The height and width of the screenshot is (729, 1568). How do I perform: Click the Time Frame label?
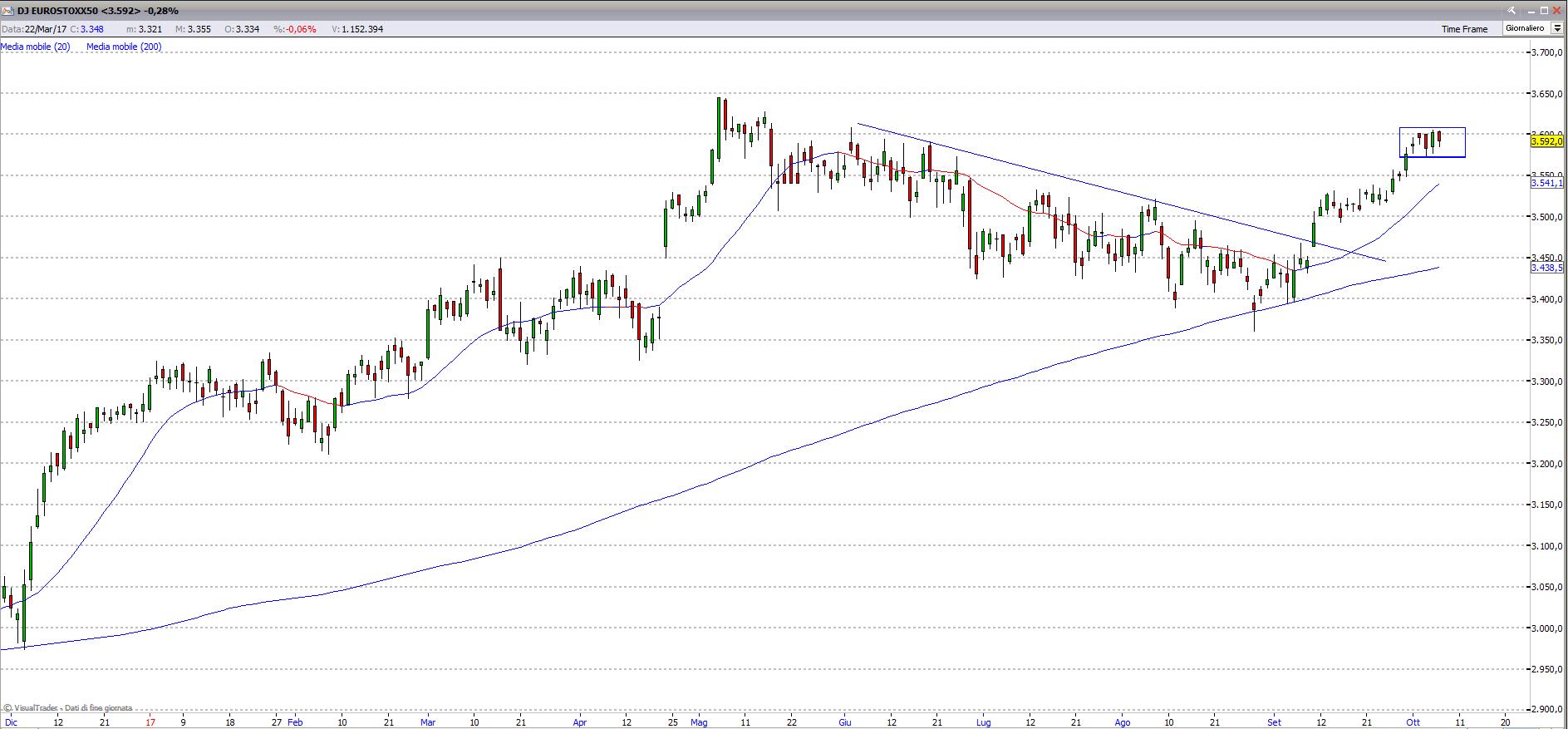(1464, 29)
